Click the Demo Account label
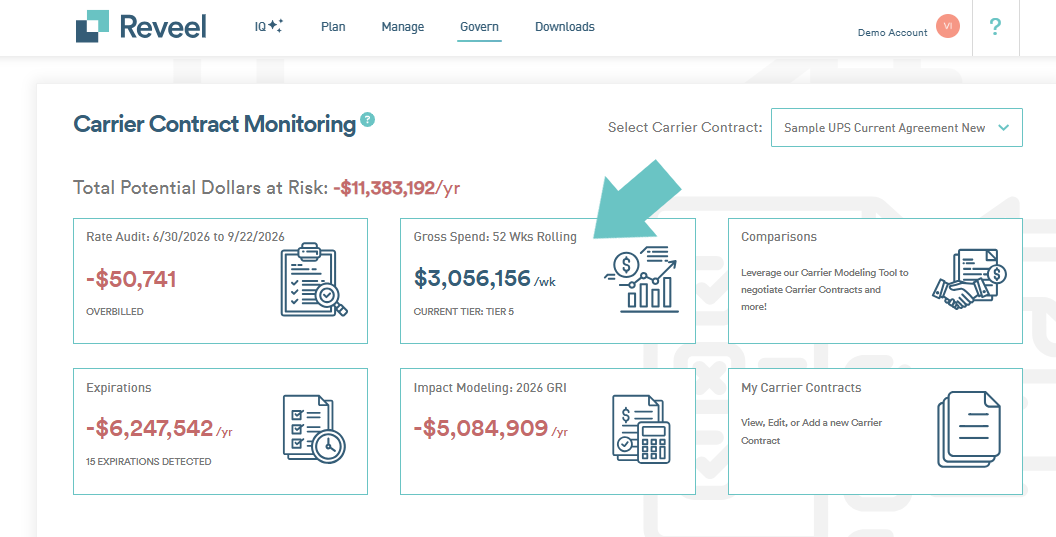Image resolution: width=1056 pixels, height=537 pixels. (x=892, y=32)
